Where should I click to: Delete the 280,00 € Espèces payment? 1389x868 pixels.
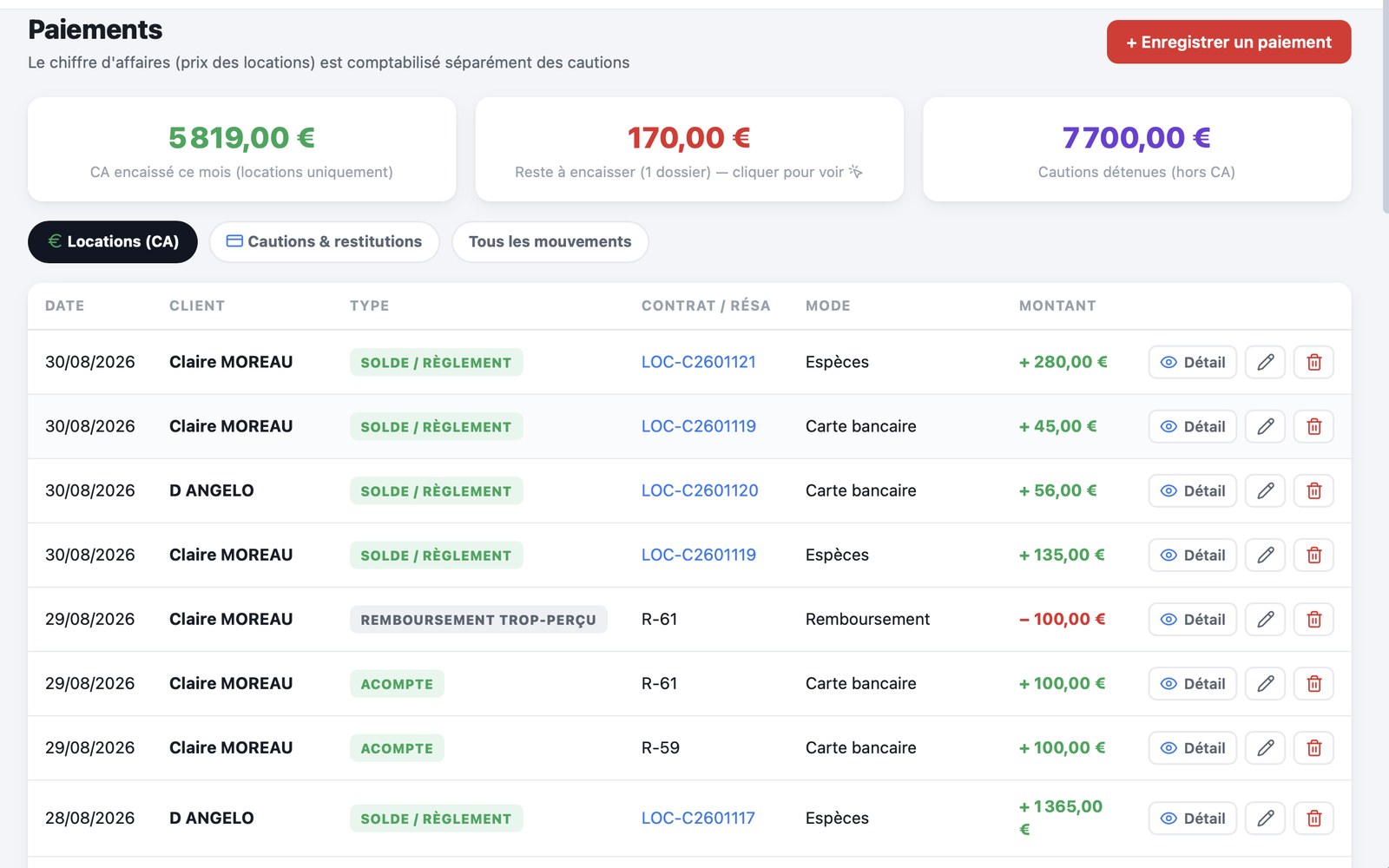click(x=1313, y=362)
